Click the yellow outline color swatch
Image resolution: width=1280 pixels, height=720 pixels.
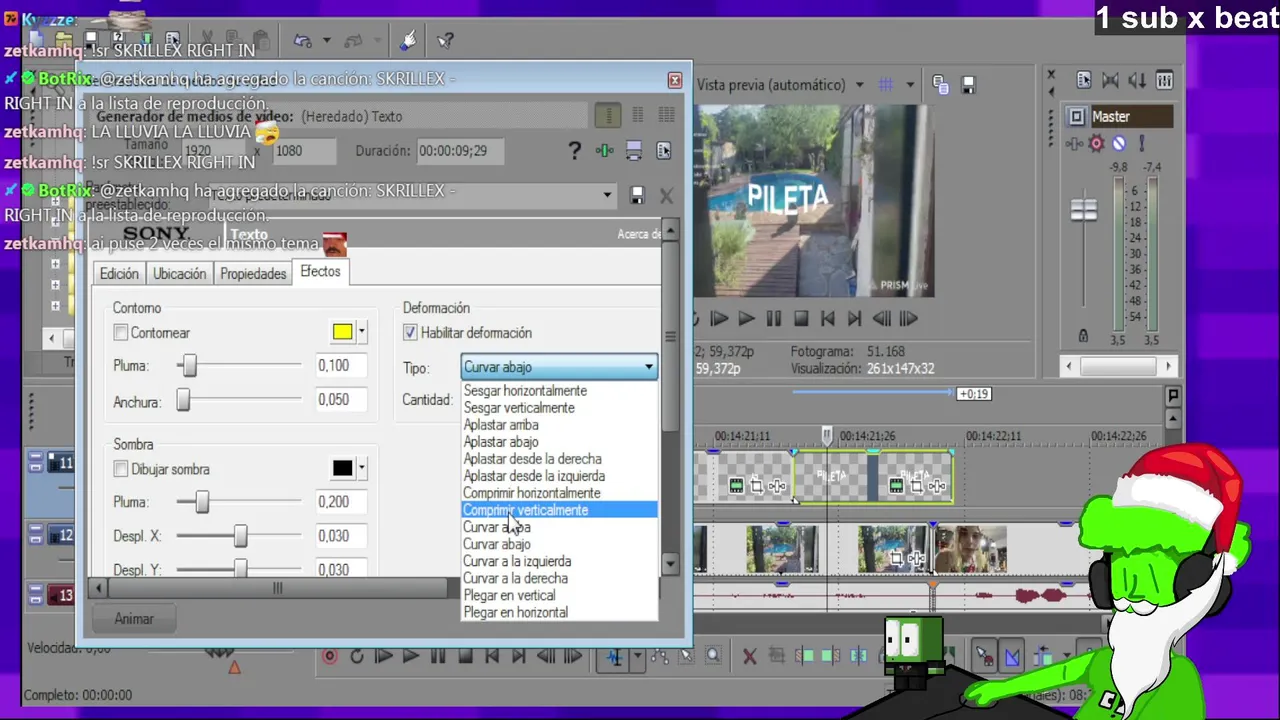343,332
